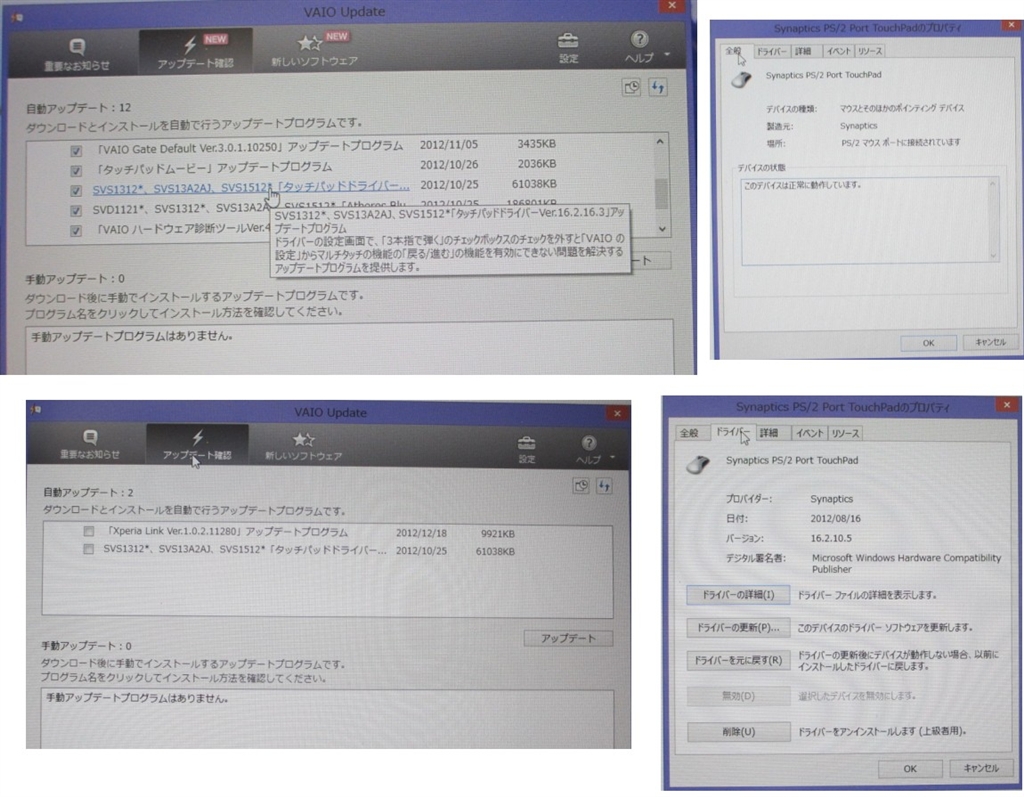
Task: Show update history icon in 2-update VAIO window
Action: click(581, 486)
